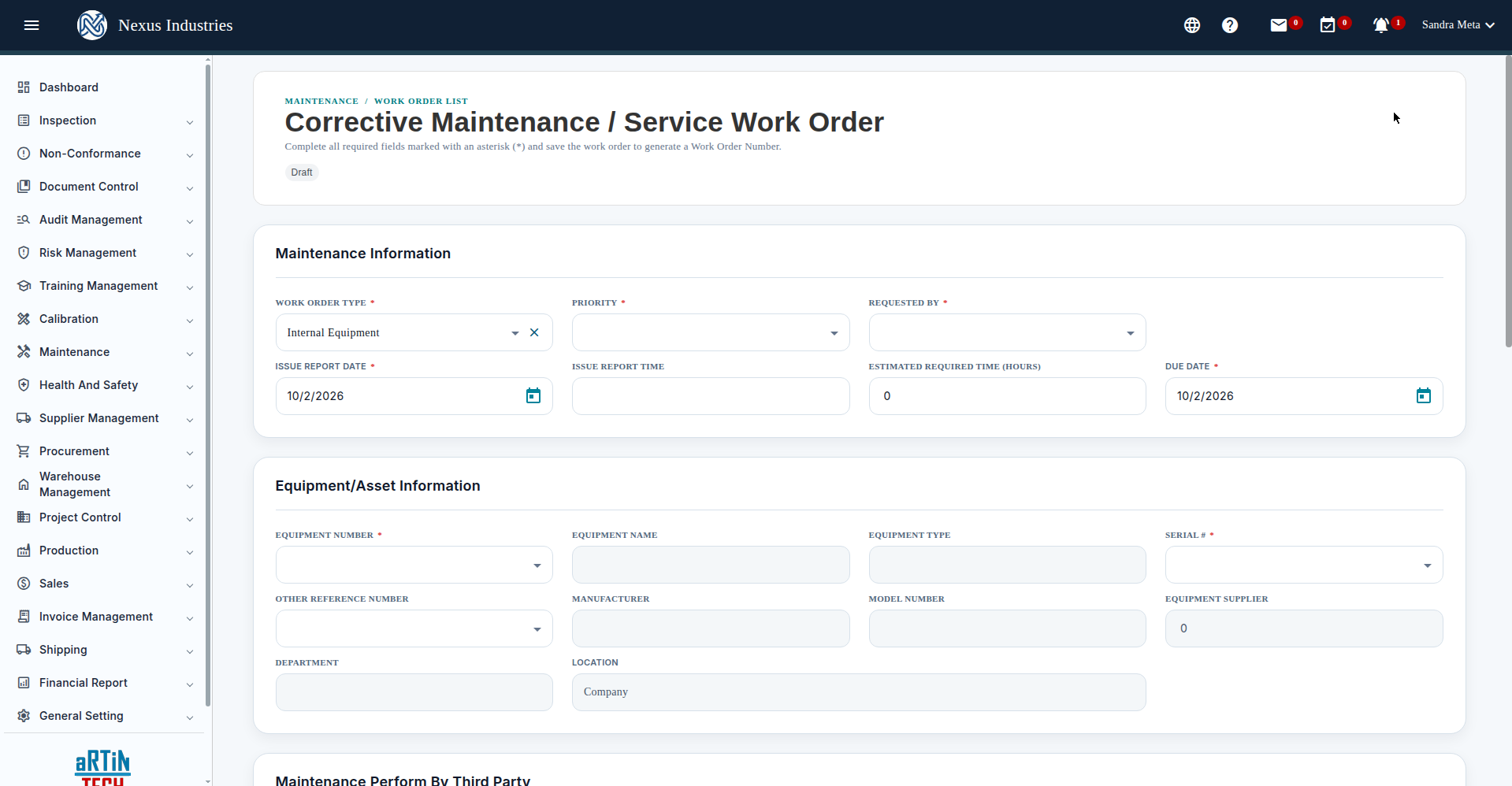
Task: Open the Sandra Meta user menu
Action: point(1458,25)
